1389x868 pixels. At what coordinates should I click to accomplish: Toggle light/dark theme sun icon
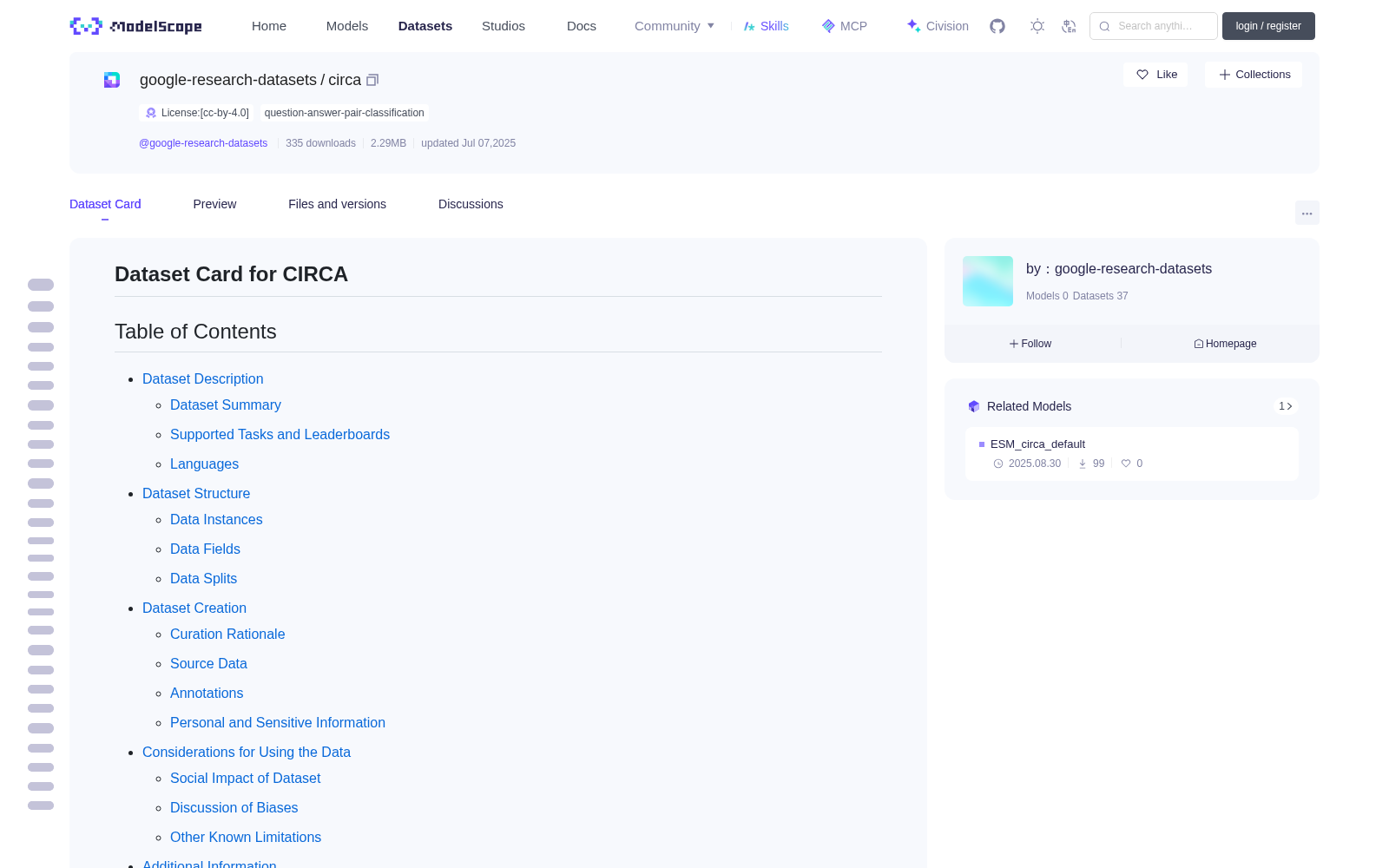[1037, 26]
